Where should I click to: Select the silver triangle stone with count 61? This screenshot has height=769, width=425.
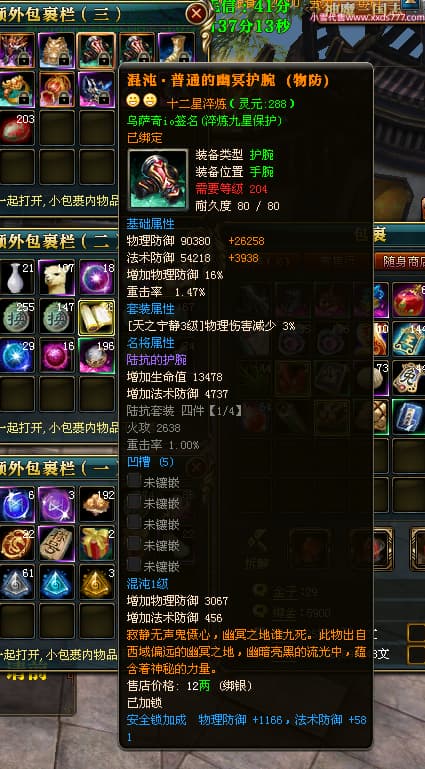pyautogui.click(x=16, y=582)
